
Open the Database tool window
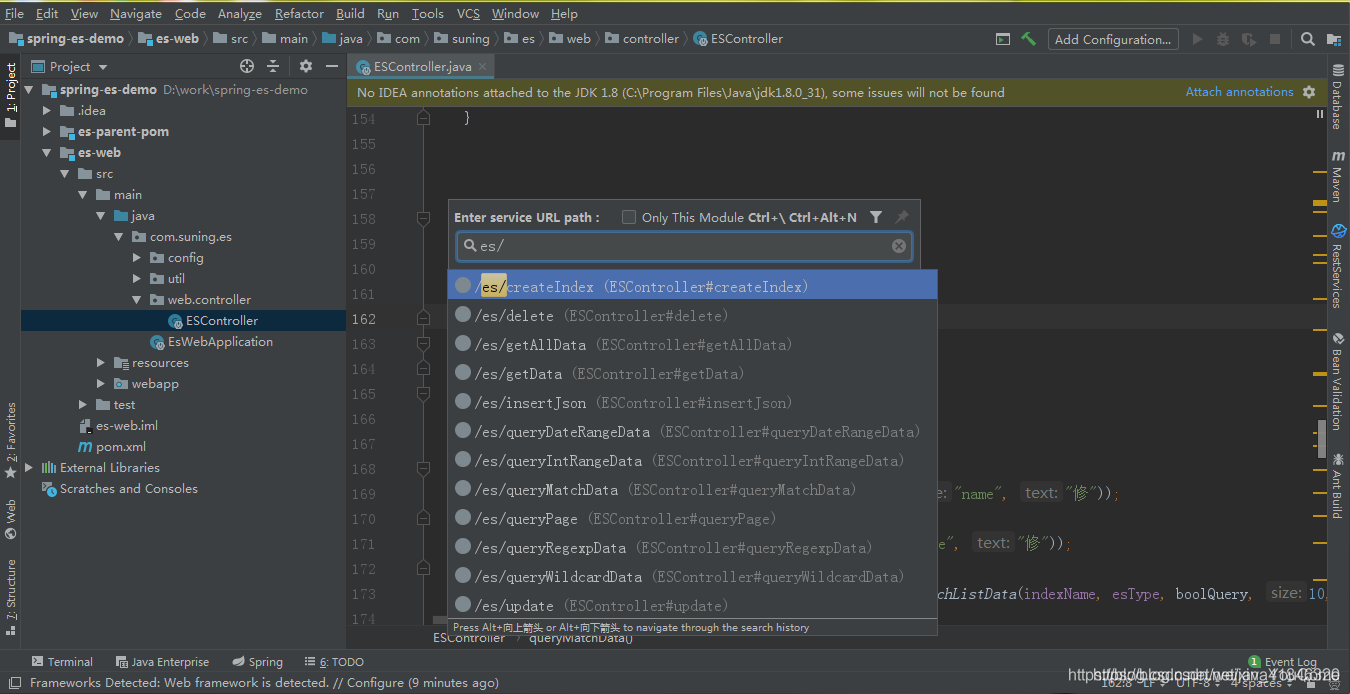pos(1337,98)
